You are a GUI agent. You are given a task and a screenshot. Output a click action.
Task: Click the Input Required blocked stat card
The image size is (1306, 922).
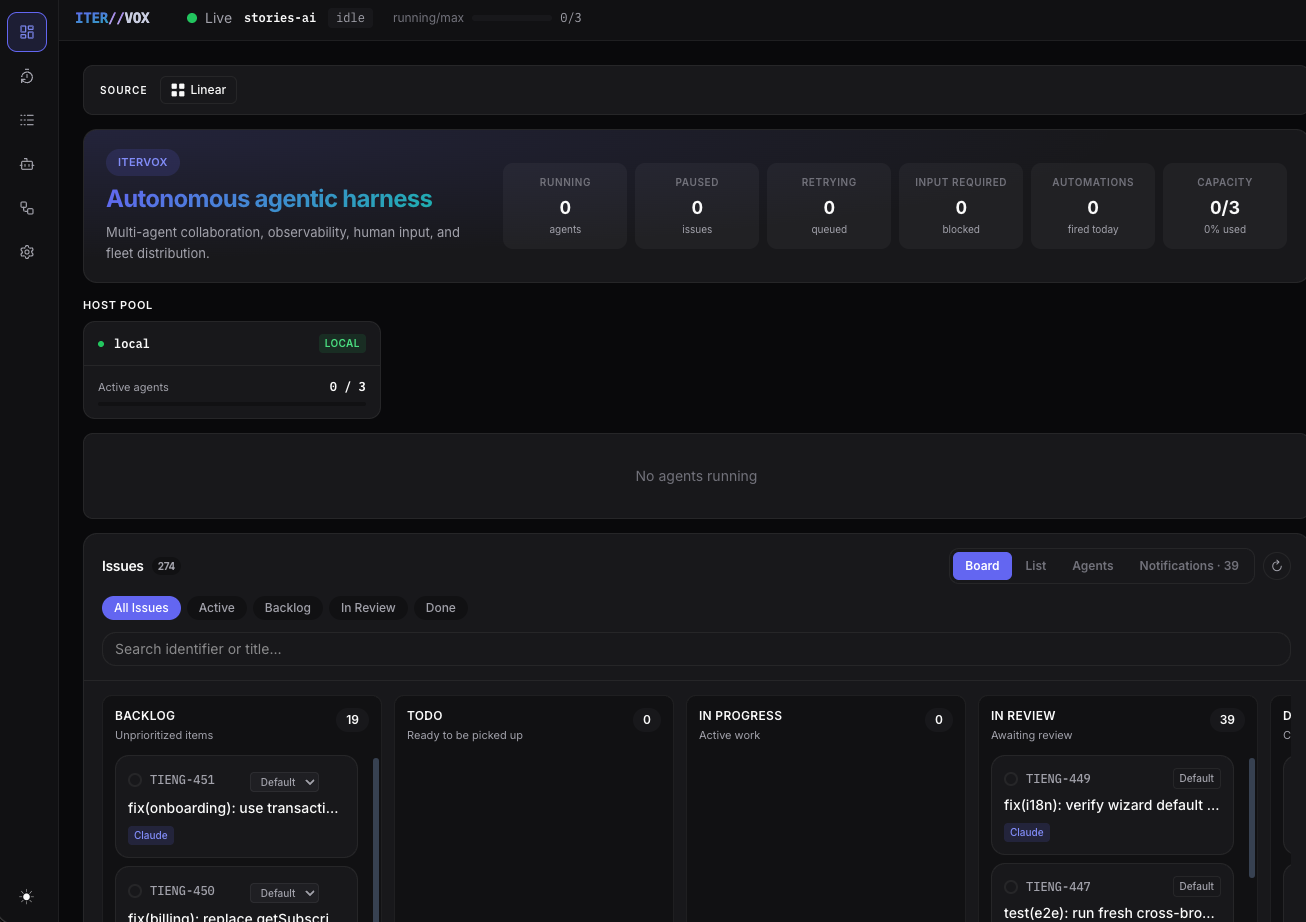[x=961, y=206]
